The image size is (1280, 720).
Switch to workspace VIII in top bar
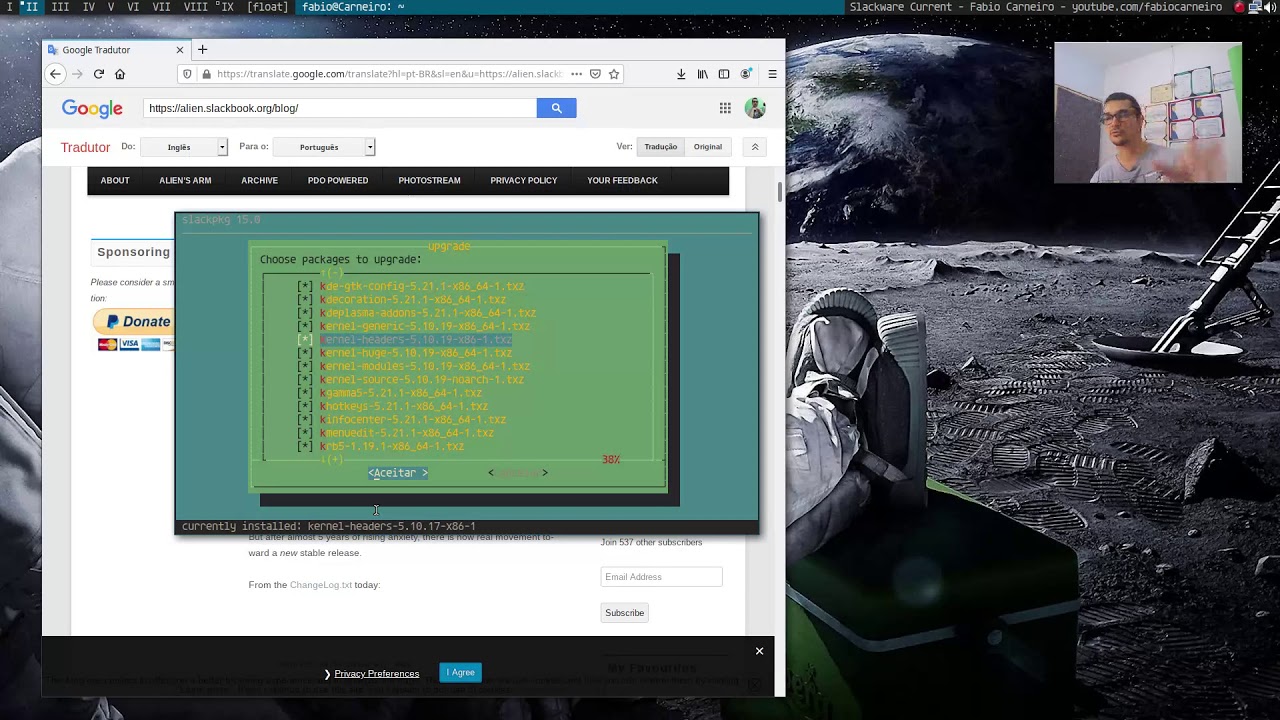pyautogui.click(x=195, y=7)
